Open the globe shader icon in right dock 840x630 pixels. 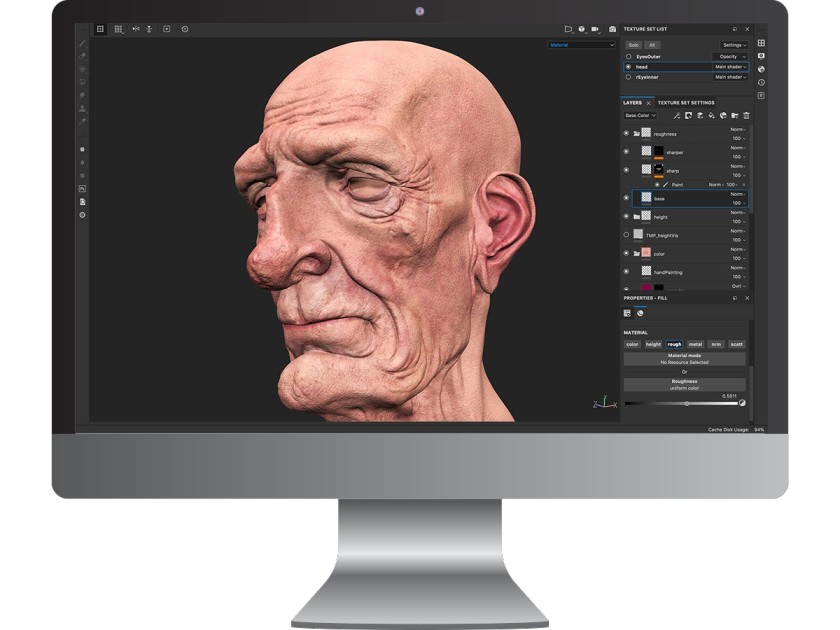[x=761, y=69]
